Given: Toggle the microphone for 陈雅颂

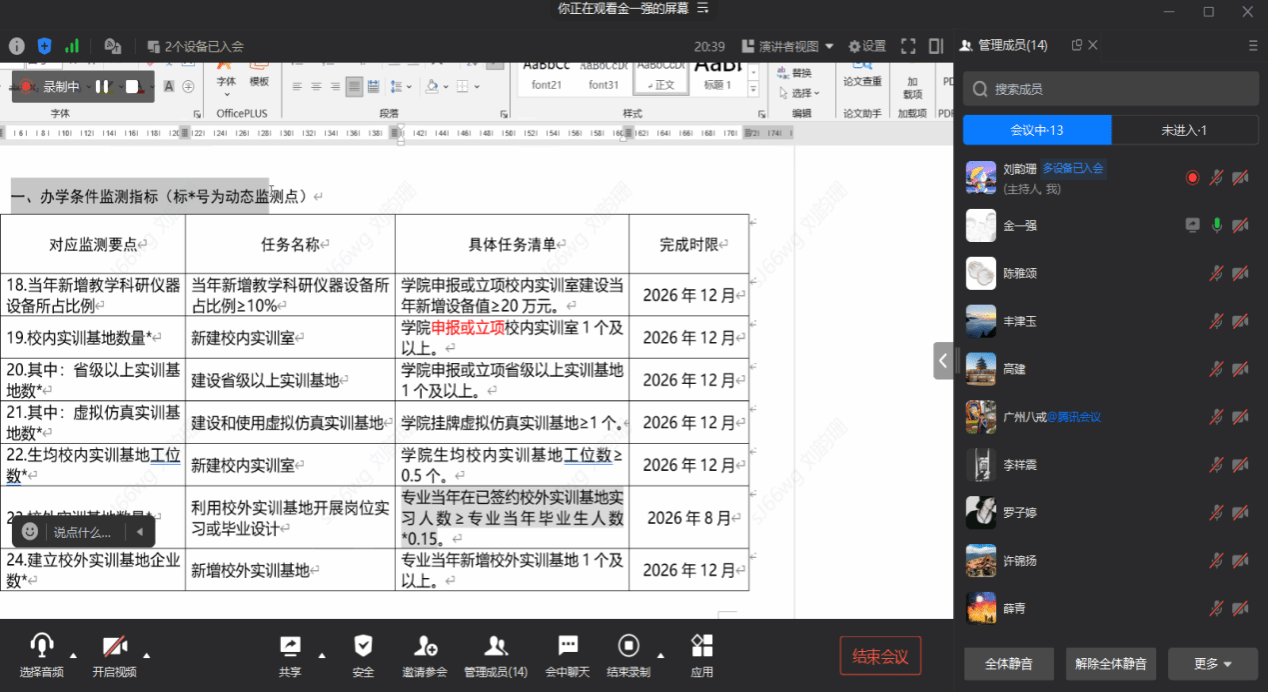Looking at the screenshot, I should [1216, 273].
